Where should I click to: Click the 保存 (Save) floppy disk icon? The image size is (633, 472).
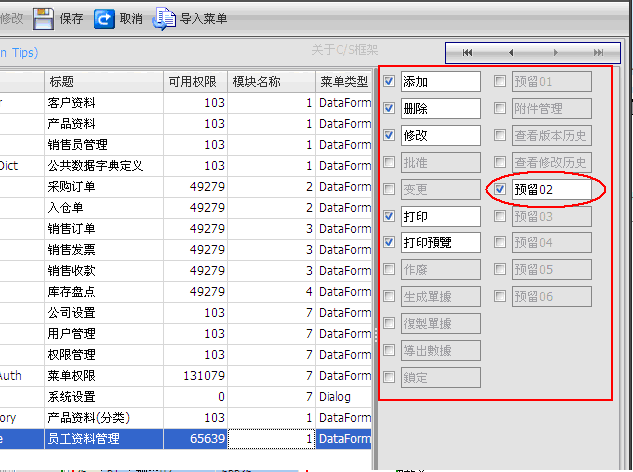pyautogui.click(x=43, y=18)
